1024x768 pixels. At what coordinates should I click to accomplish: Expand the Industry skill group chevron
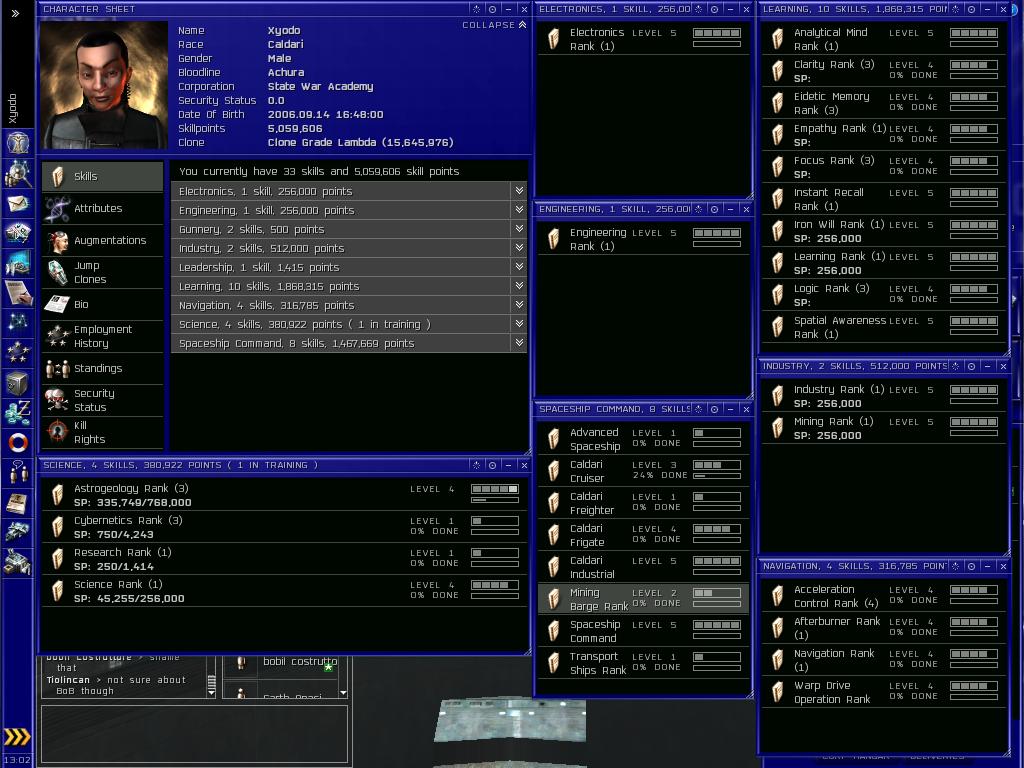coord(519,248)
